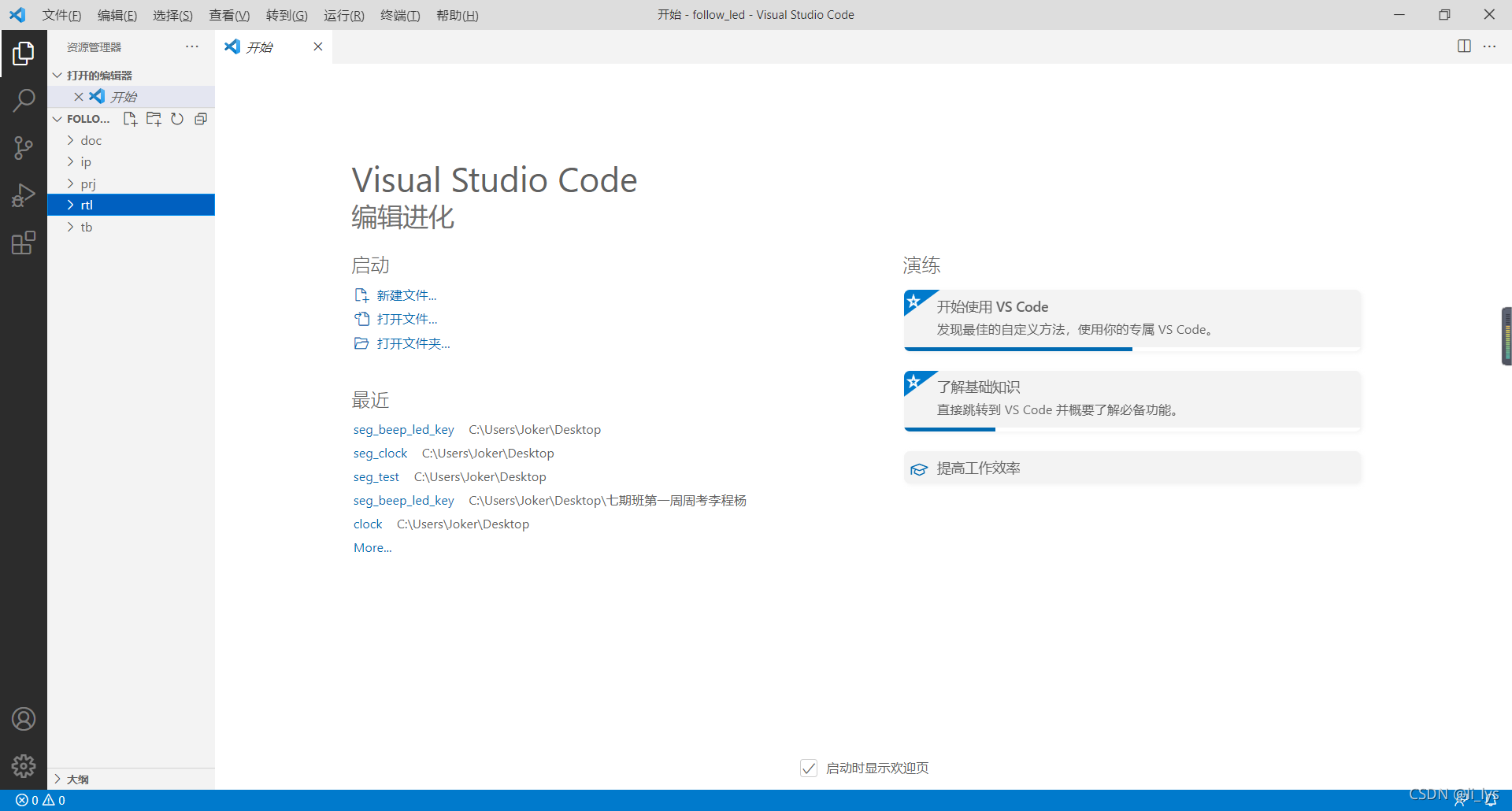
Task: Open recent project seg_clock
Action: click(x=380, y=454)
